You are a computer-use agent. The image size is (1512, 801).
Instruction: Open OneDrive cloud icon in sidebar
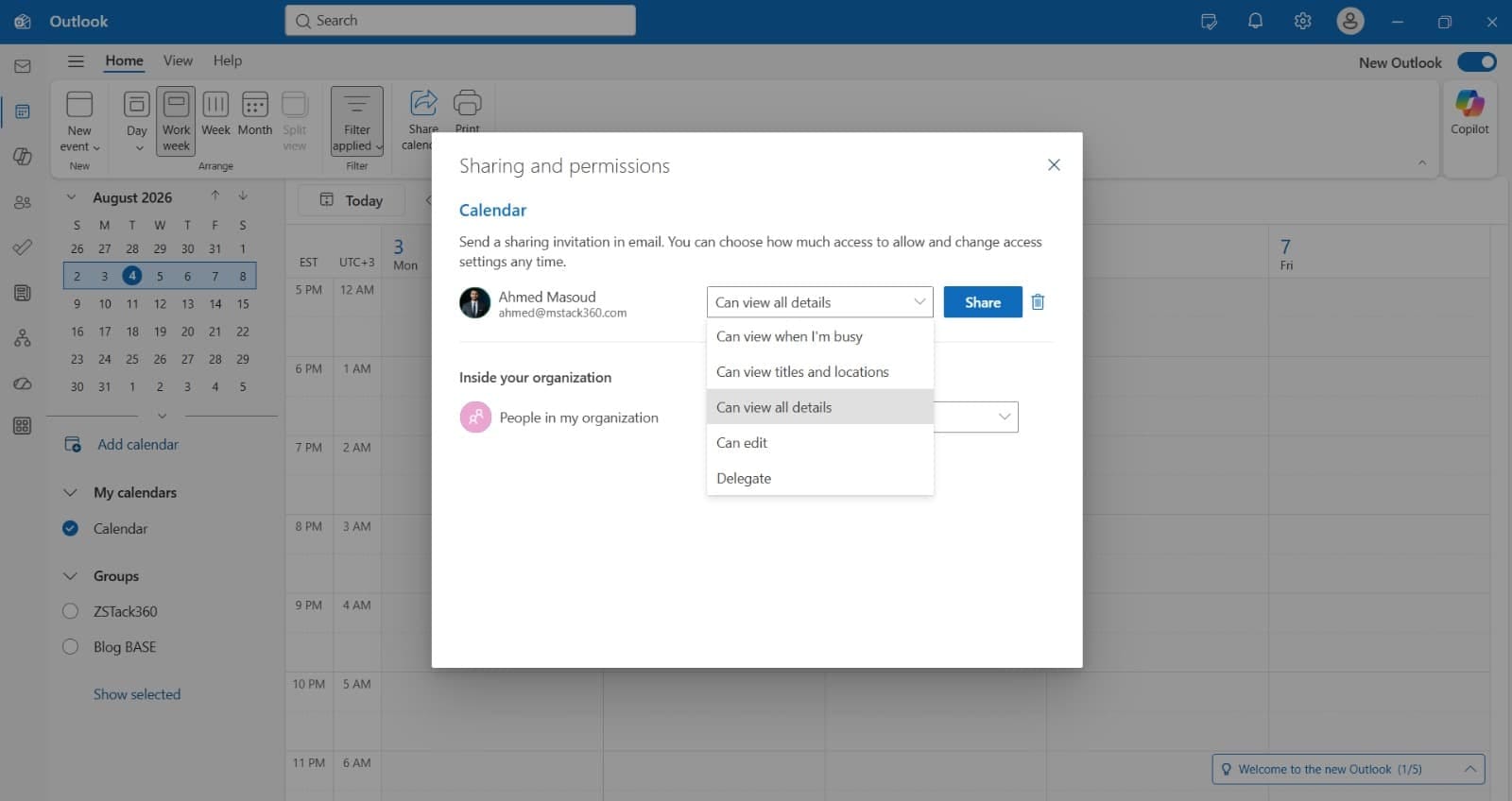[x=23, y=383]
